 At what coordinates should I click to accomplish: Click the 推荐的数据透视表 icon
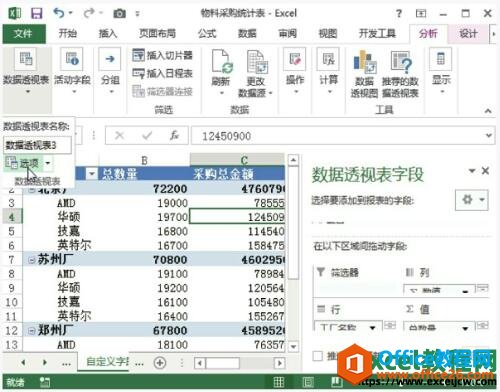point(400,62)
